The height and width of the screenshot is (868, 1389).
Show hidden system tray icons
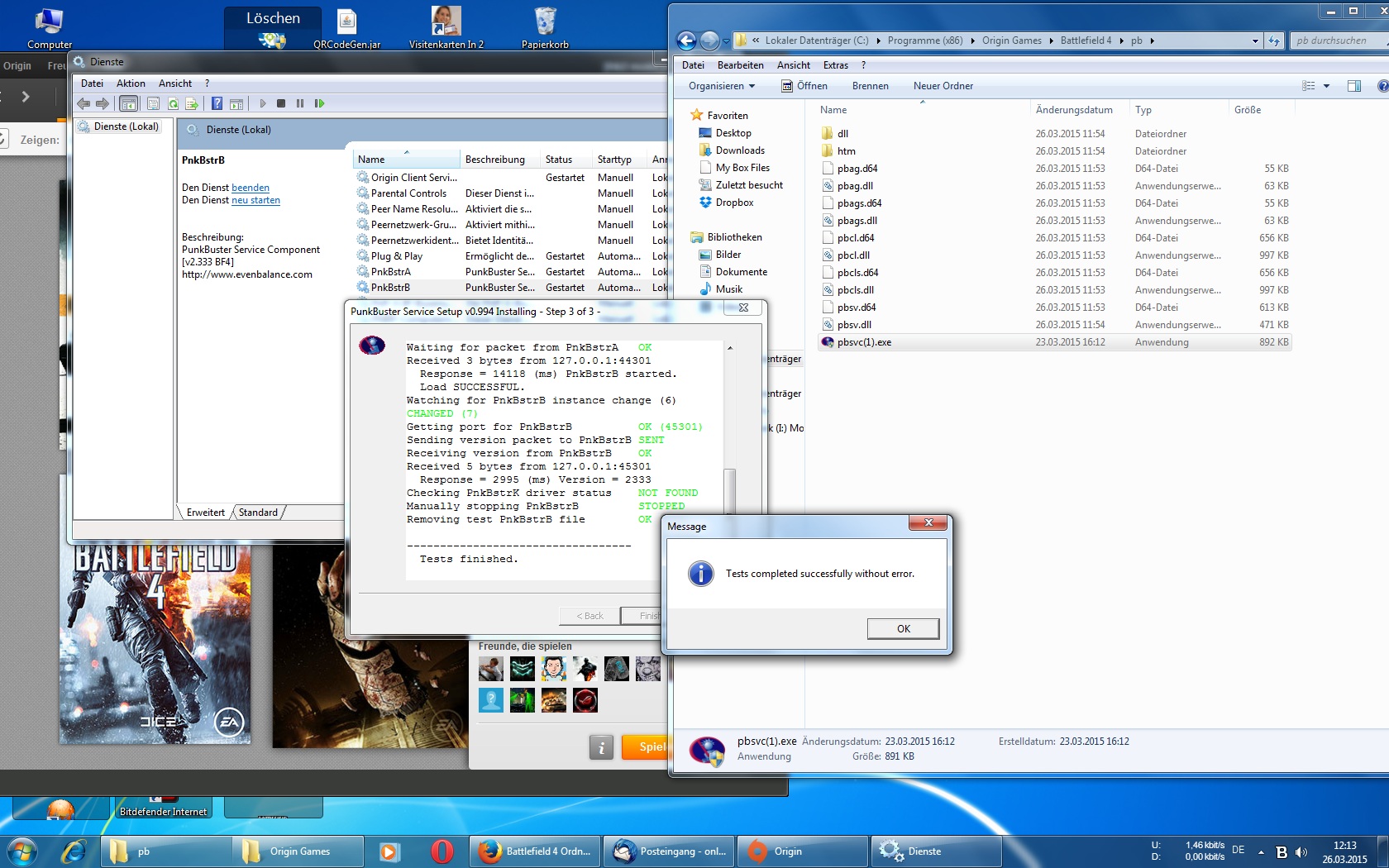(1261, 851)
